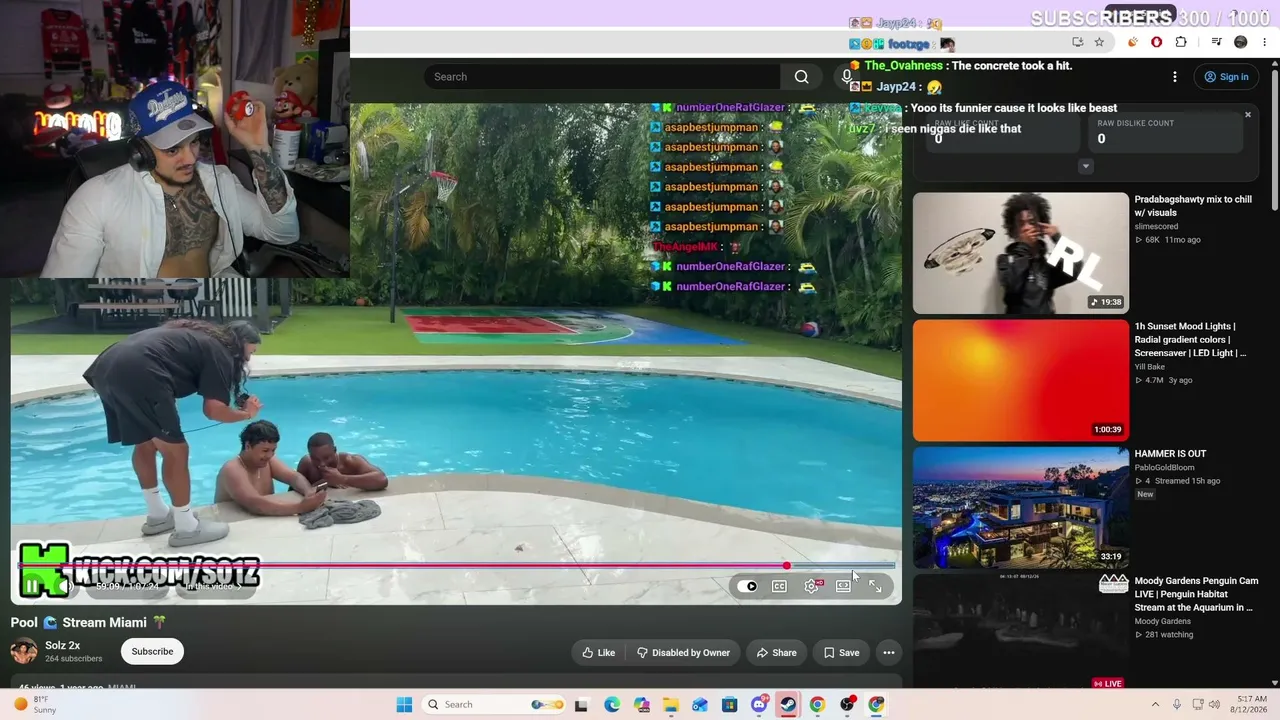The height and width of the screenshot is (720, 1280).
Task: Open the Chrome extensions puzzle icon
Action: pos(1181,42)
